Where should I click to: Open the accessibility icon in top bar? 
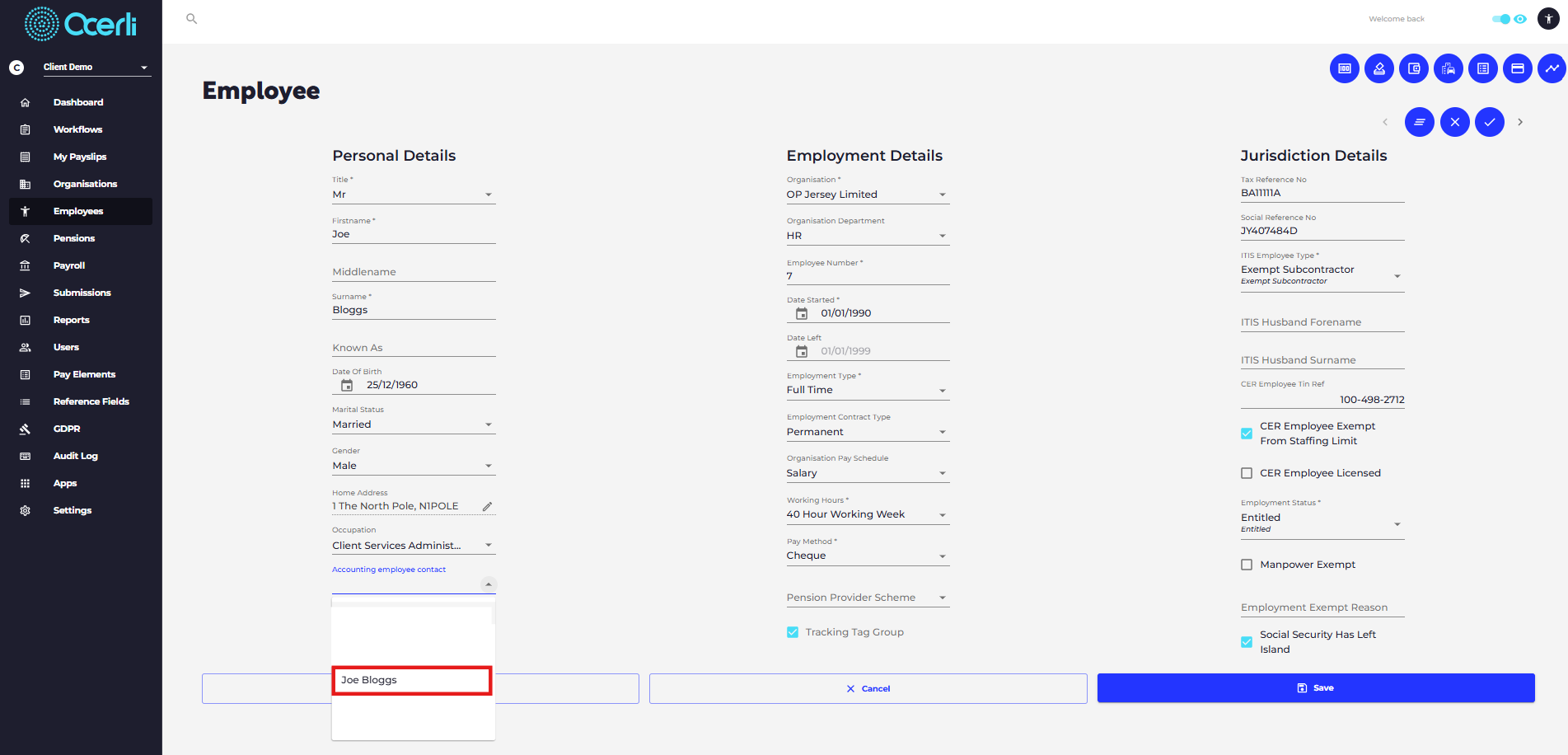coord(1548,19)
